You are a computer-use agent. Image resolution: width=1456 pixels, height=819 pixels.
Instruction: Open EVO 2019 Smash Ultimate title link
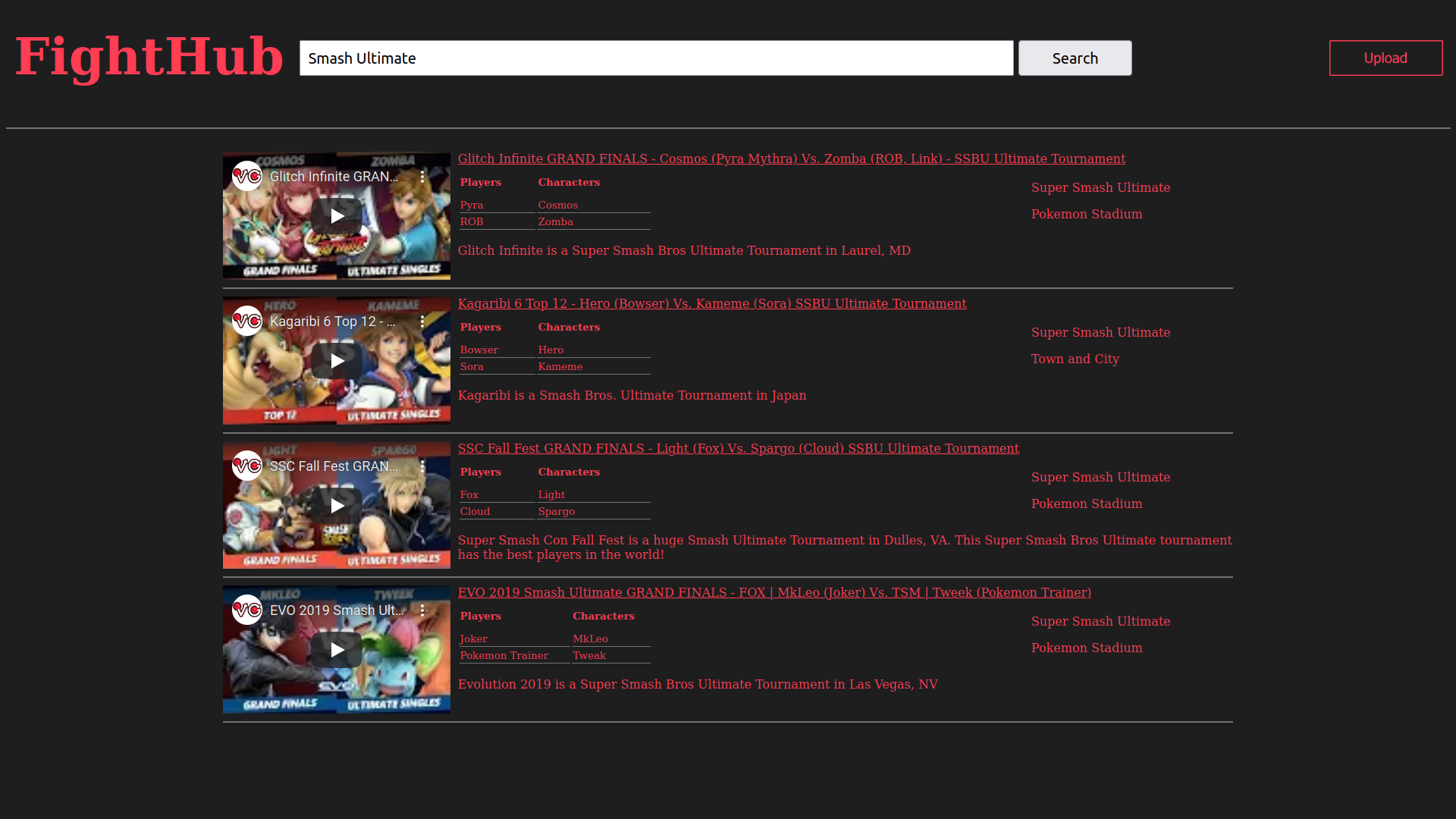coord(774,592)
